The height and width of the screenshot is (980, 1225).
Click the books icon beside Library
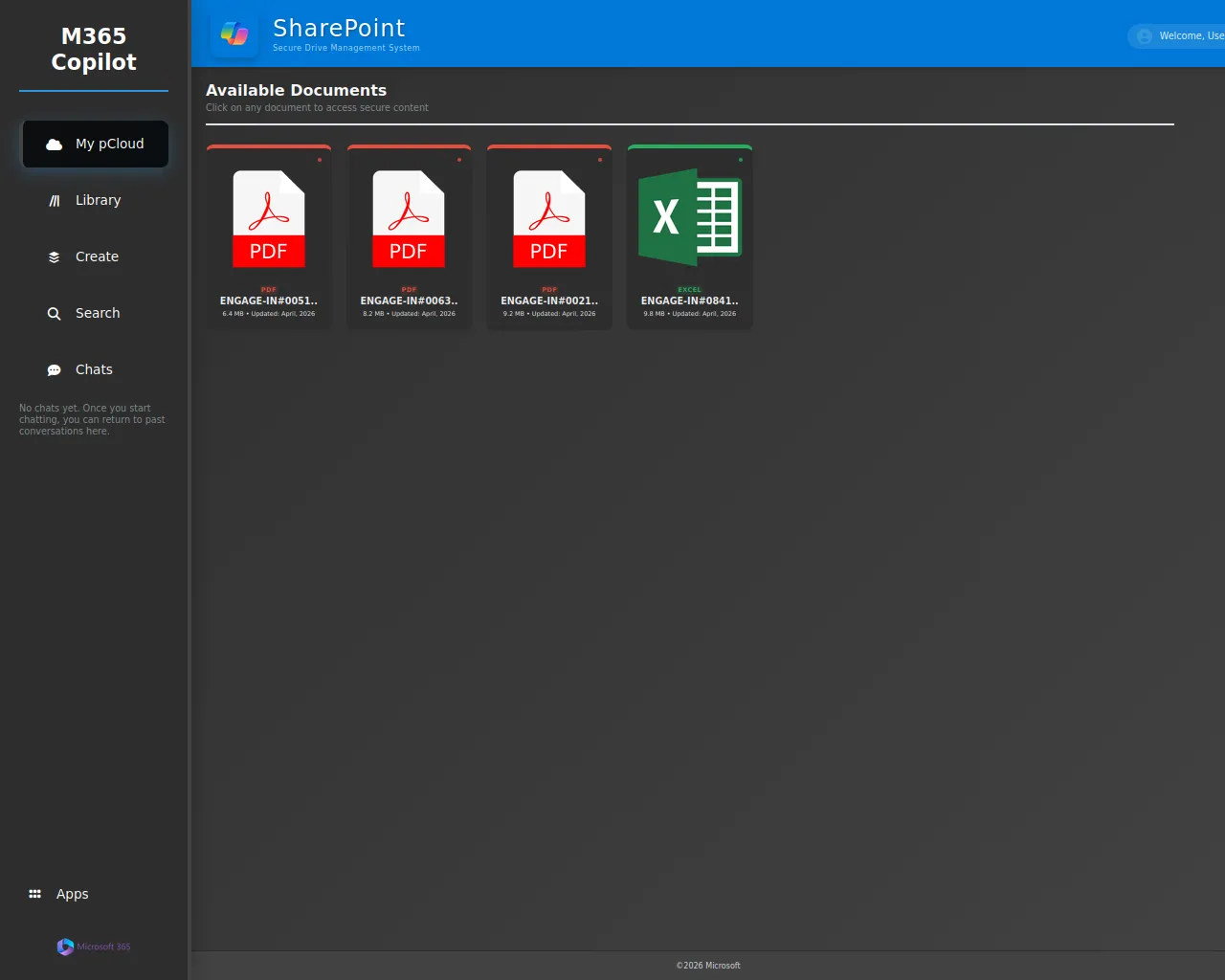[55, 201]
